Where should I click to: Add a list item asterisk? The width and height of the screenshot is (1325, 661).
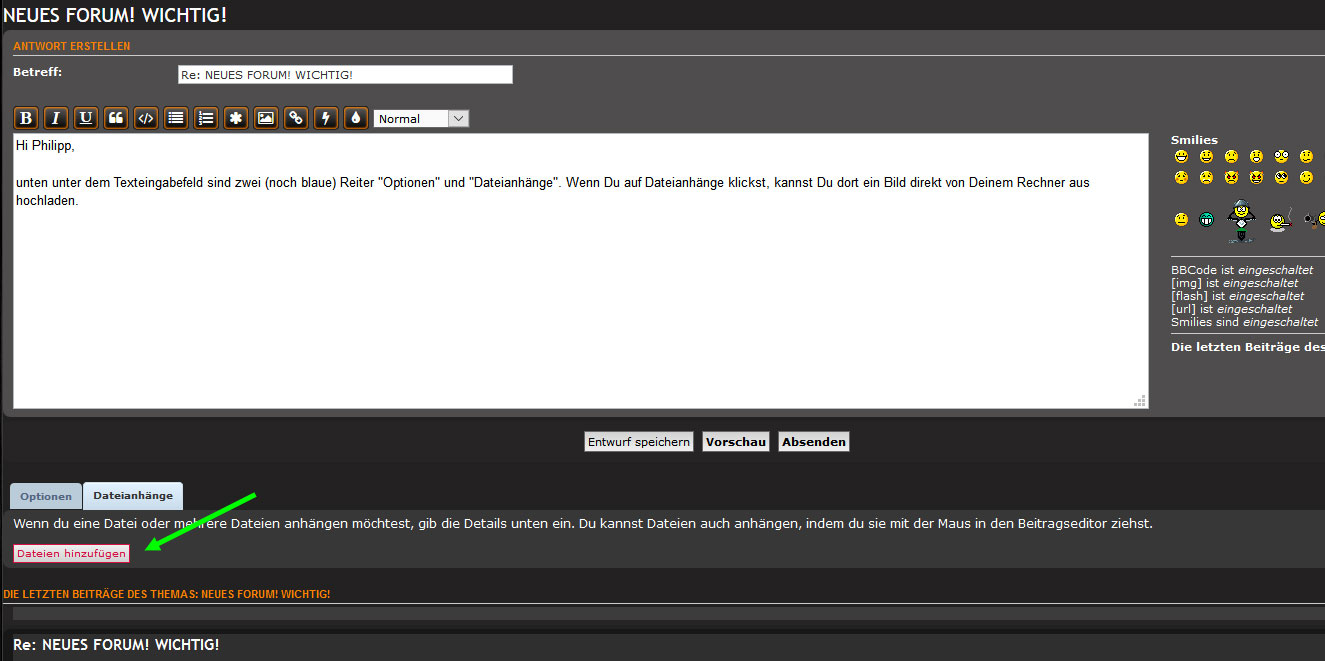point(235,118)
